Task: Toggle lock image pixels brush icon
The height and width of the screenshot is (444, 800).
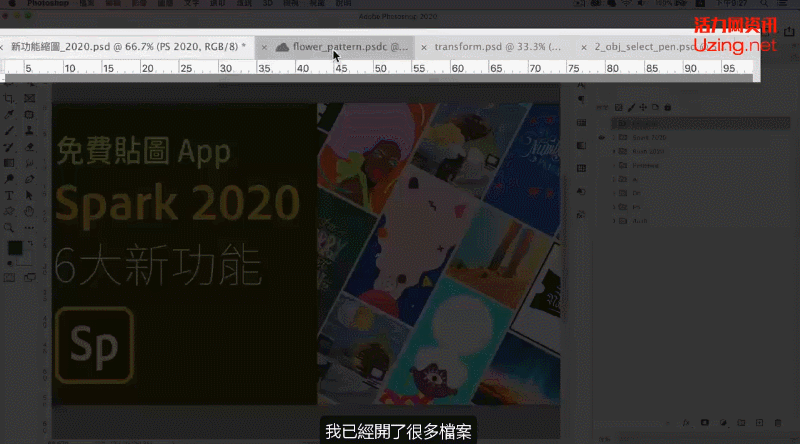Action: (631, 108)
